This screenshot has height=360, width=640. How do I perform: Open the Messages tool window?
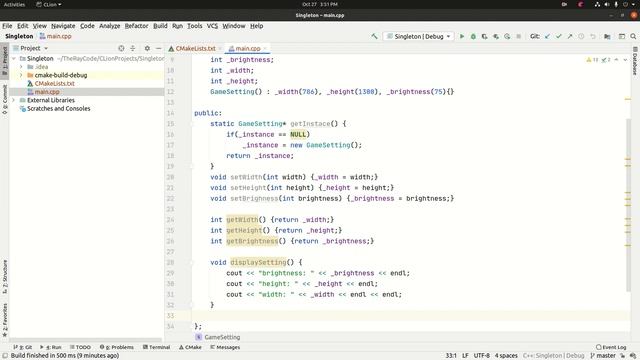tap(225, 347)
